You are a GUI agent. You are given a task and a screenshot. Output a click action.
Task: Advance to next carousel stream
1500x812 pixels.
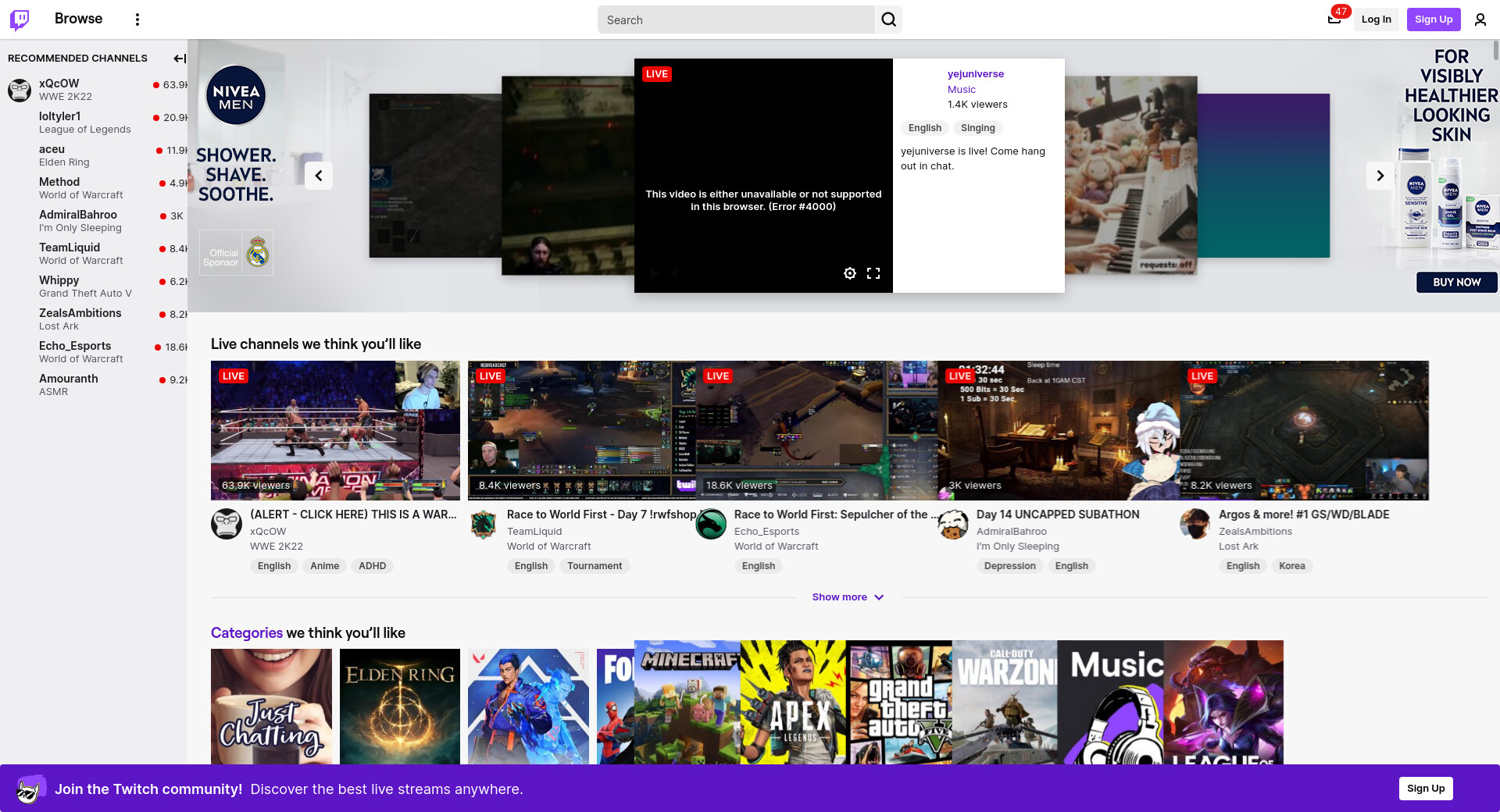tap(1380, 176)
